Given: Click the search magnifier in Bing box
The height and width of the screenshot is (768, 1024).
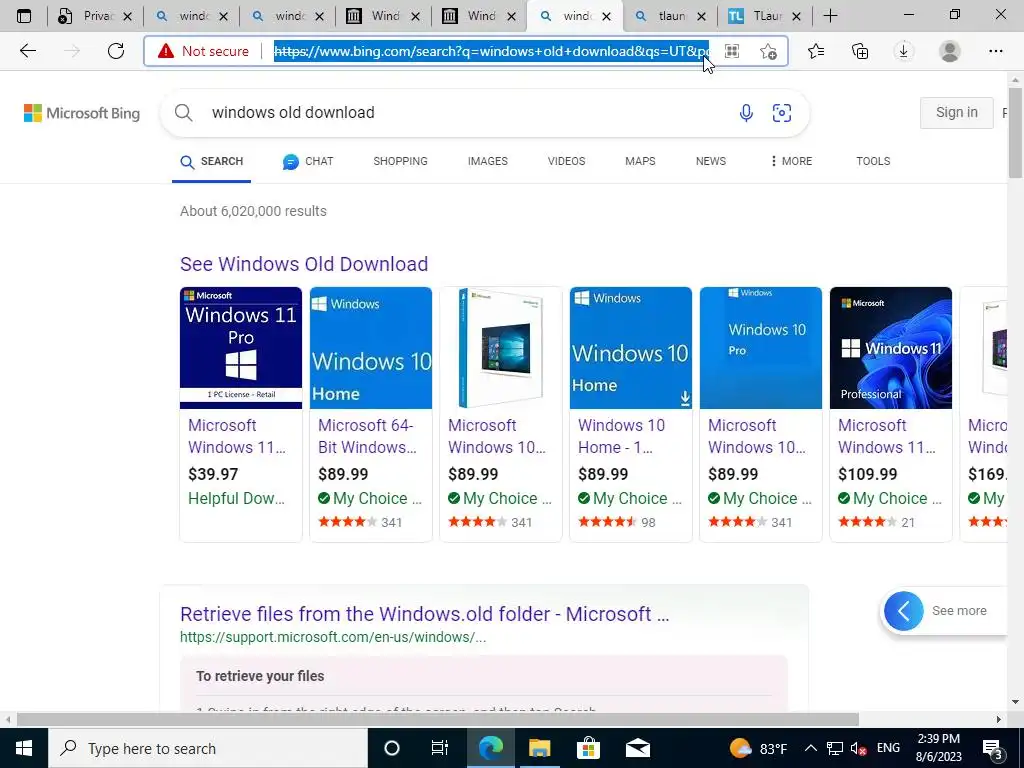Looking at the screenshot, I should (x=184, y=113).
